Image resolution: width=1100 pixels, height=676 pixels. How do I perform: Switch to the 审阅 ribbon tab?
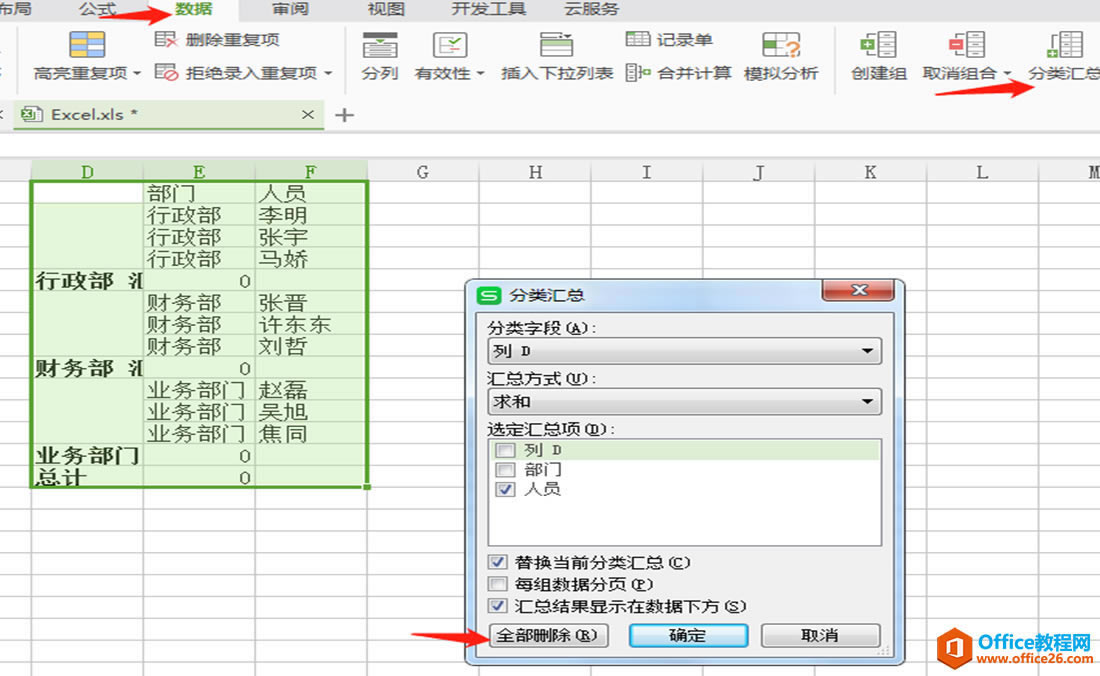pyautogui.click(x=290, y=9)
